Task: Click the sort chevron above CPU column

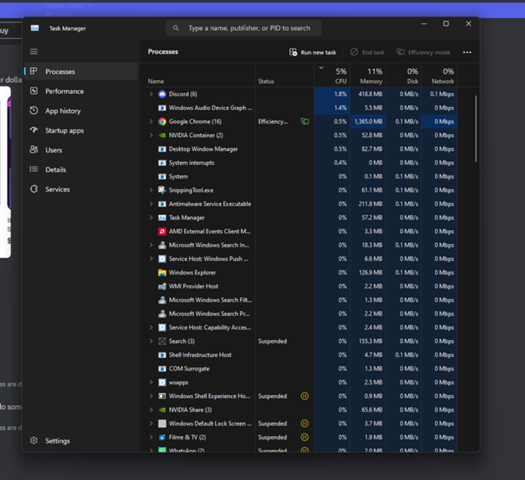Action: [321, 68]
